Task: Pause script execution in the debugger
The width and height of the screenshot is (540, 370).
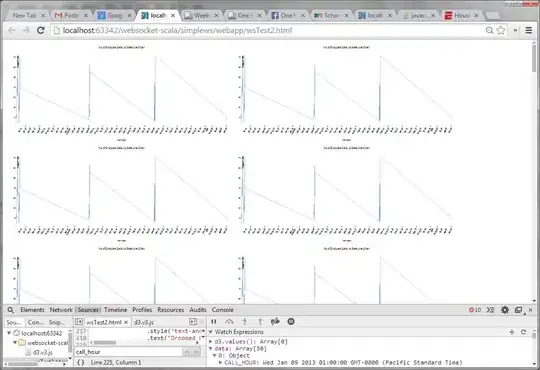Action: [214, 321]
